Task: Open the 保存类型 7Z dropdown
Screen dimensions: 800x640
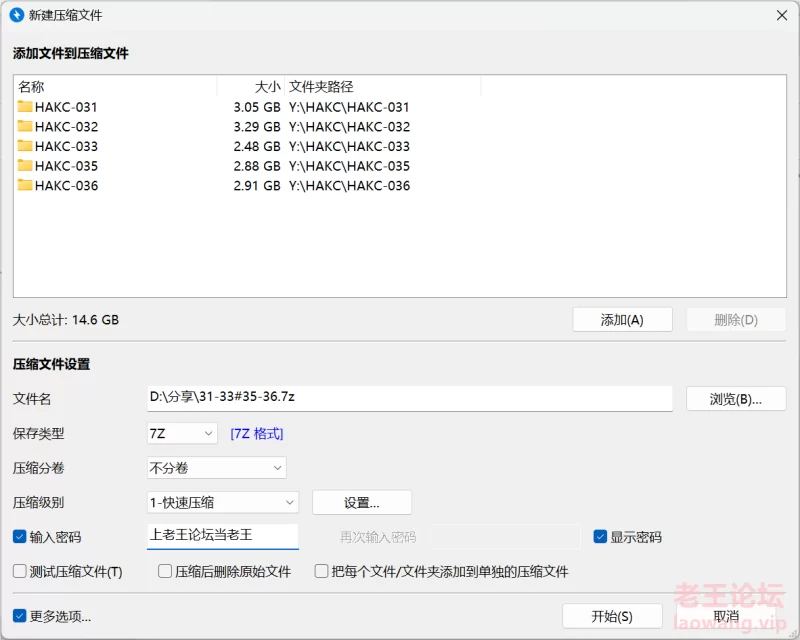Action: [x=182, y=434]
